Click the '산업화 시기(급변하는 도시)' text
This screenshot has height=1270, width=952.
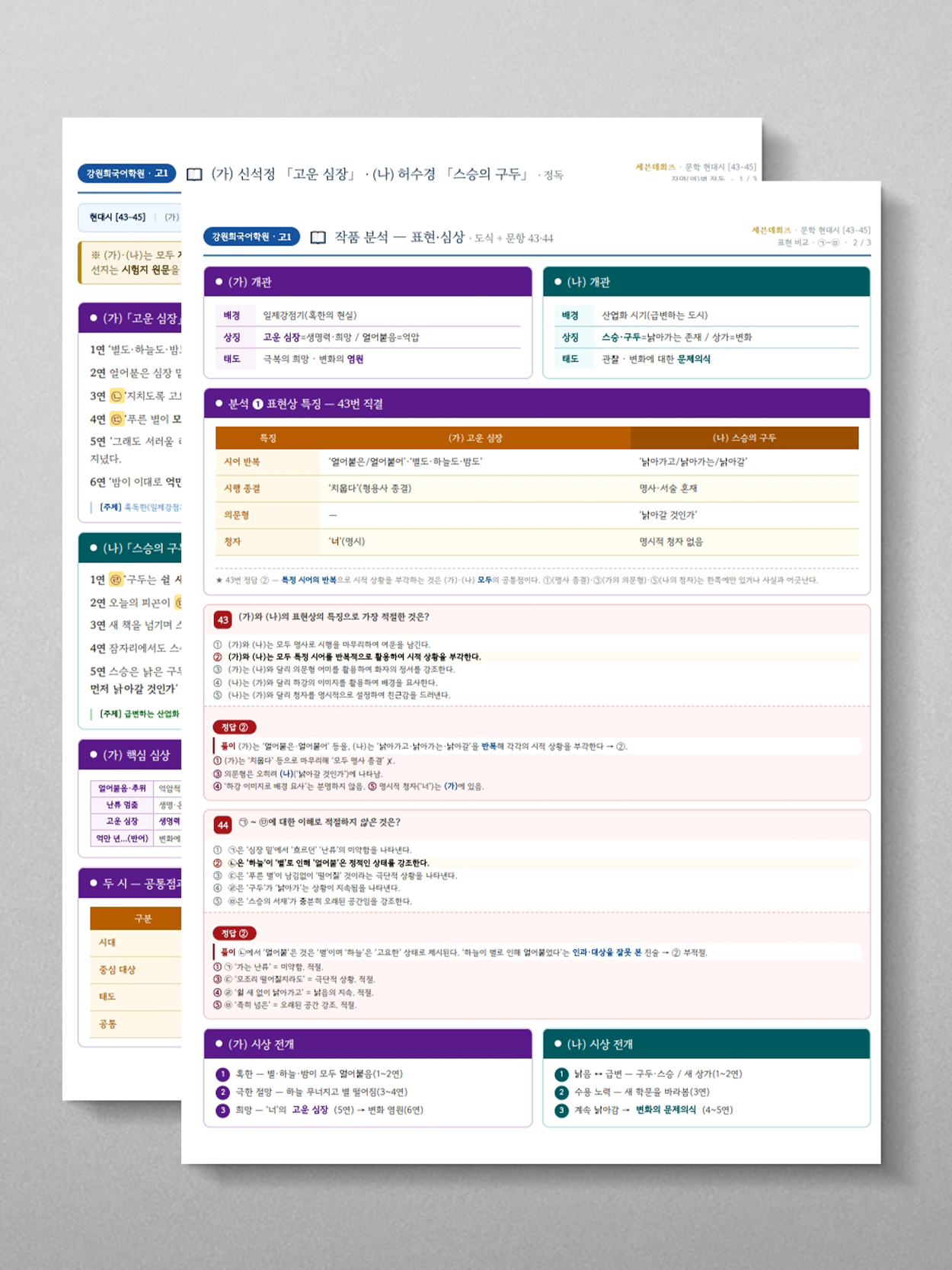[654, 315]
